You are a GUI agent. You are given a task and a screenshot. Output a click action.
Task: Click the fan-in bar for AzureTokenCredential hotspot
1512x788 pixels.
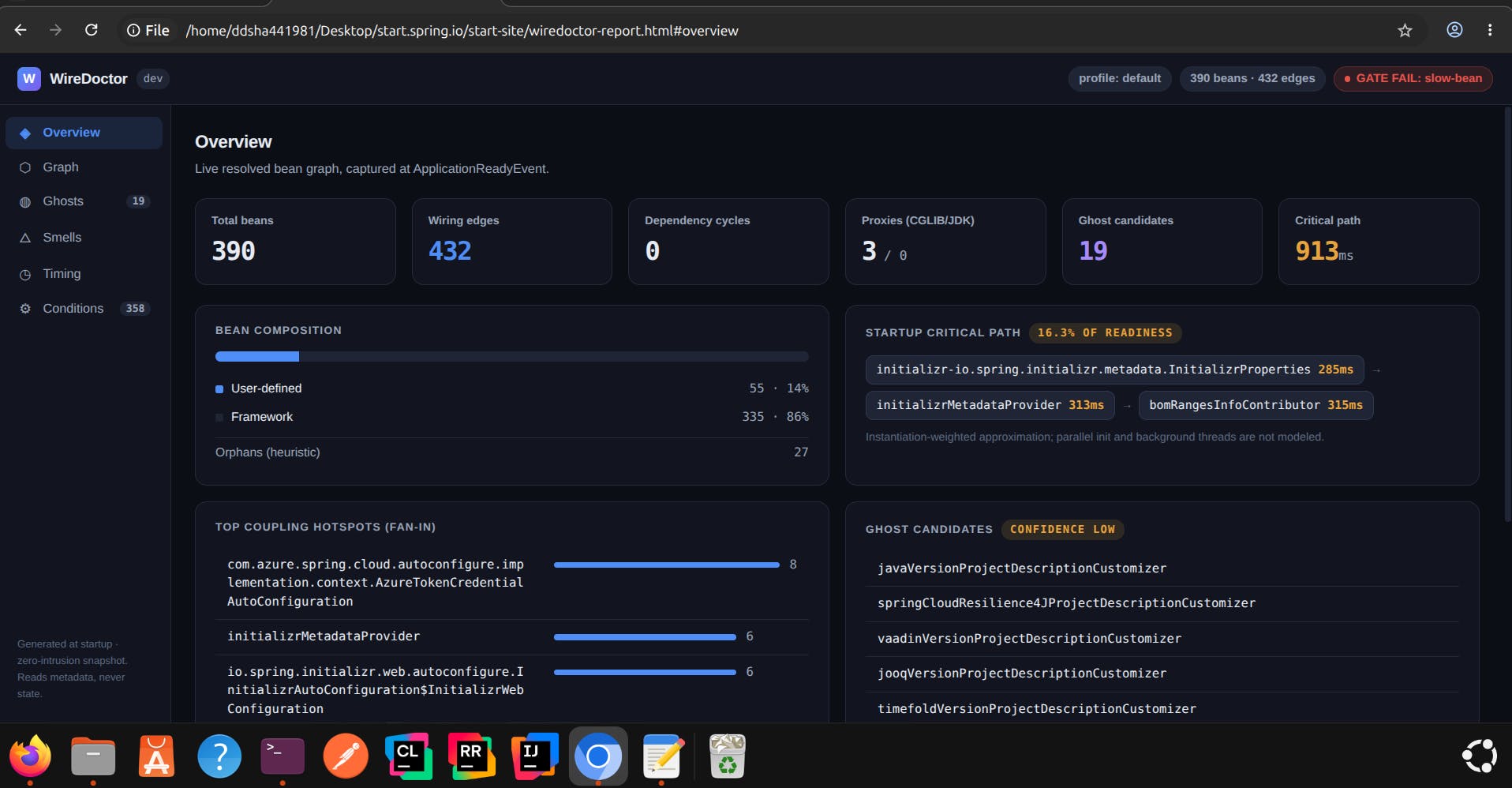pos(667,565)
